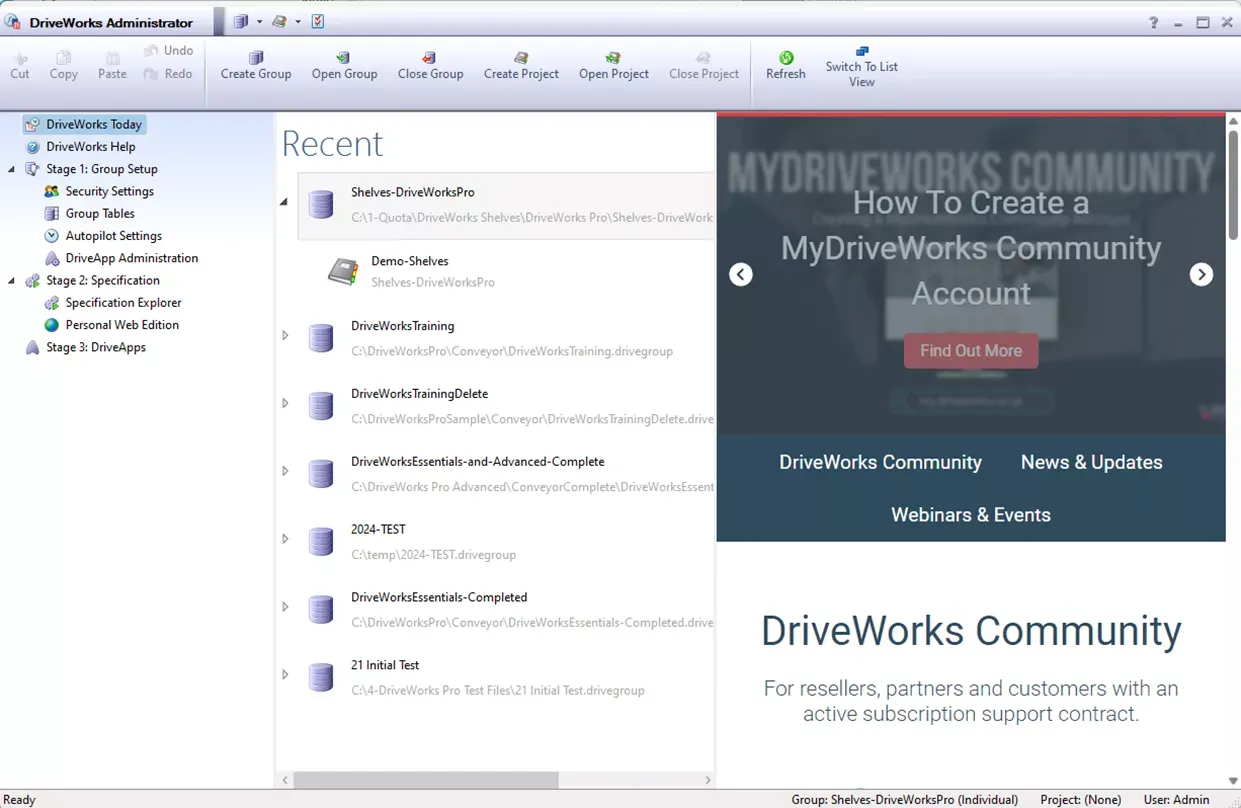Select the 2024-TEST group entry
The width and height of the screenshot is (1241, 808).
(x=506, y=541)
